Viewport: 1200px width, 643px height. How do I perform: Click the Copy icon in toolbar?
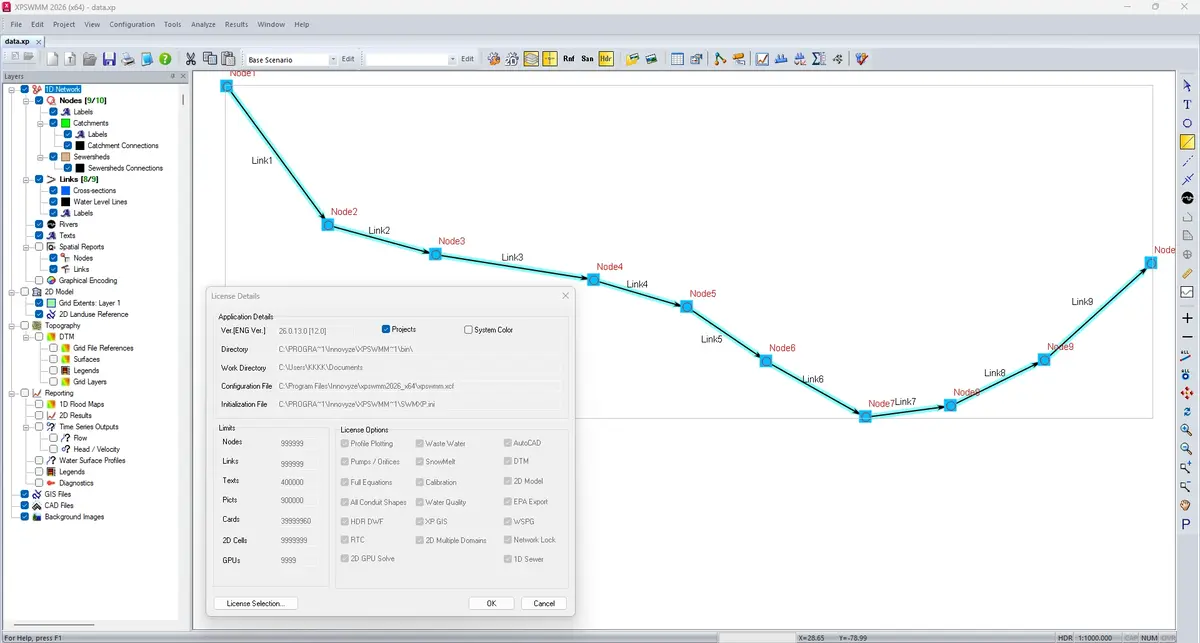[x=209, y=59]
